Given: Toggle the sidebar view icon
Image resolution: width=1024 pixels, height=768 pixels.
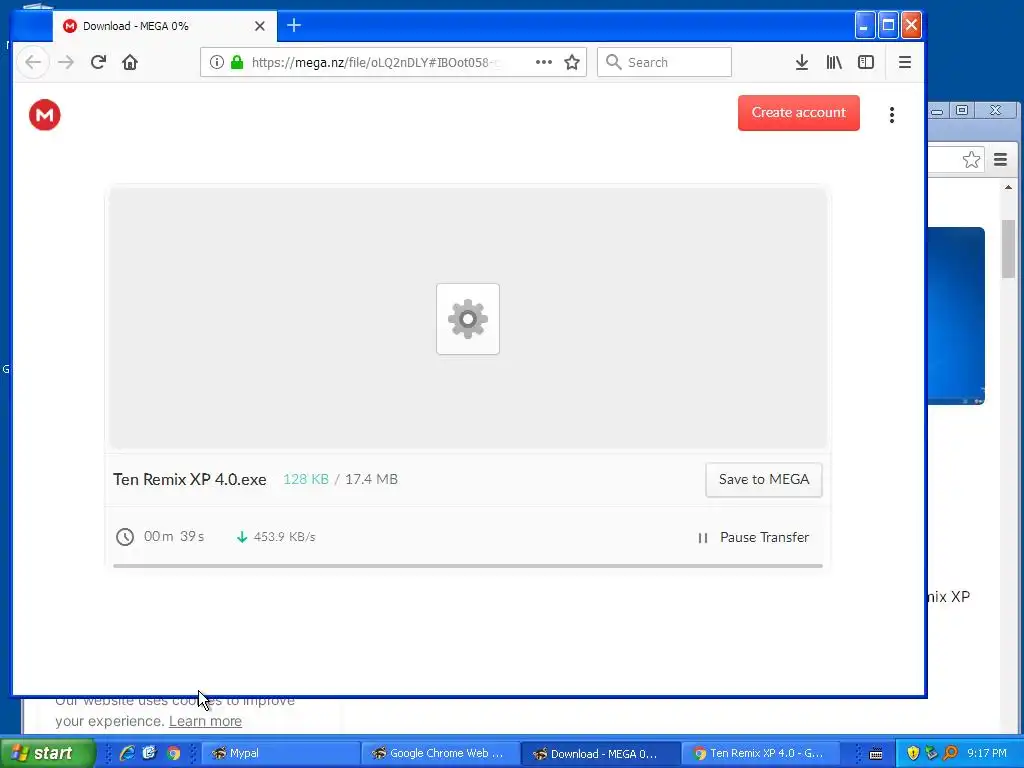Looking at the screenshot, I should pyautogui.click(x=866, y=62).
